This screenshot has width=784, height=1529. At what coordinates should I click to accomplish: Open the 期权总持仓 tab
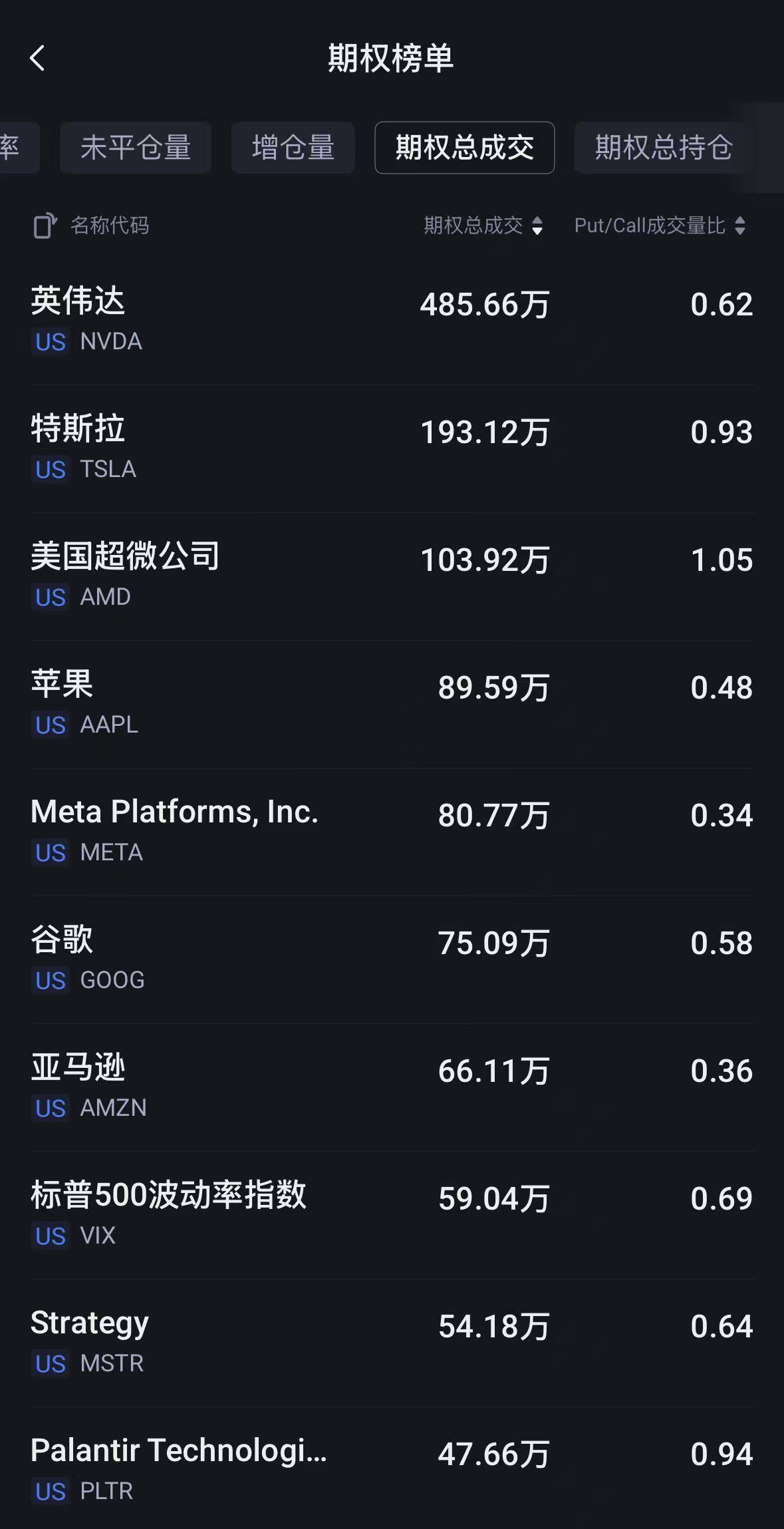click(663, 148)
